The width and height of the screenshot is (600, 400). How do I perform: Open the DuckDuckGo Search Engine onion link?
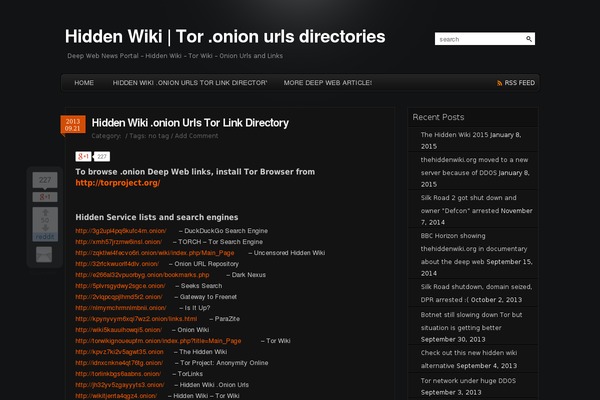click(121, 231)
